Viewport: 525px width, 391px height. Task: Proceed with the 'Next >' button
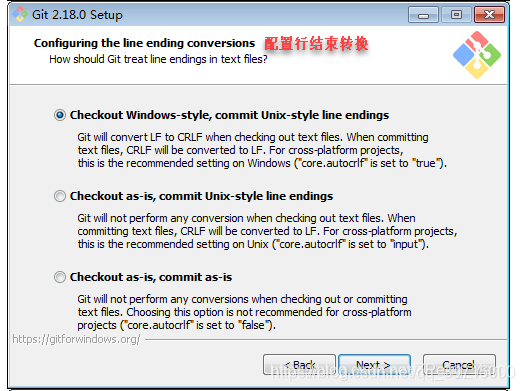point(374,365)
